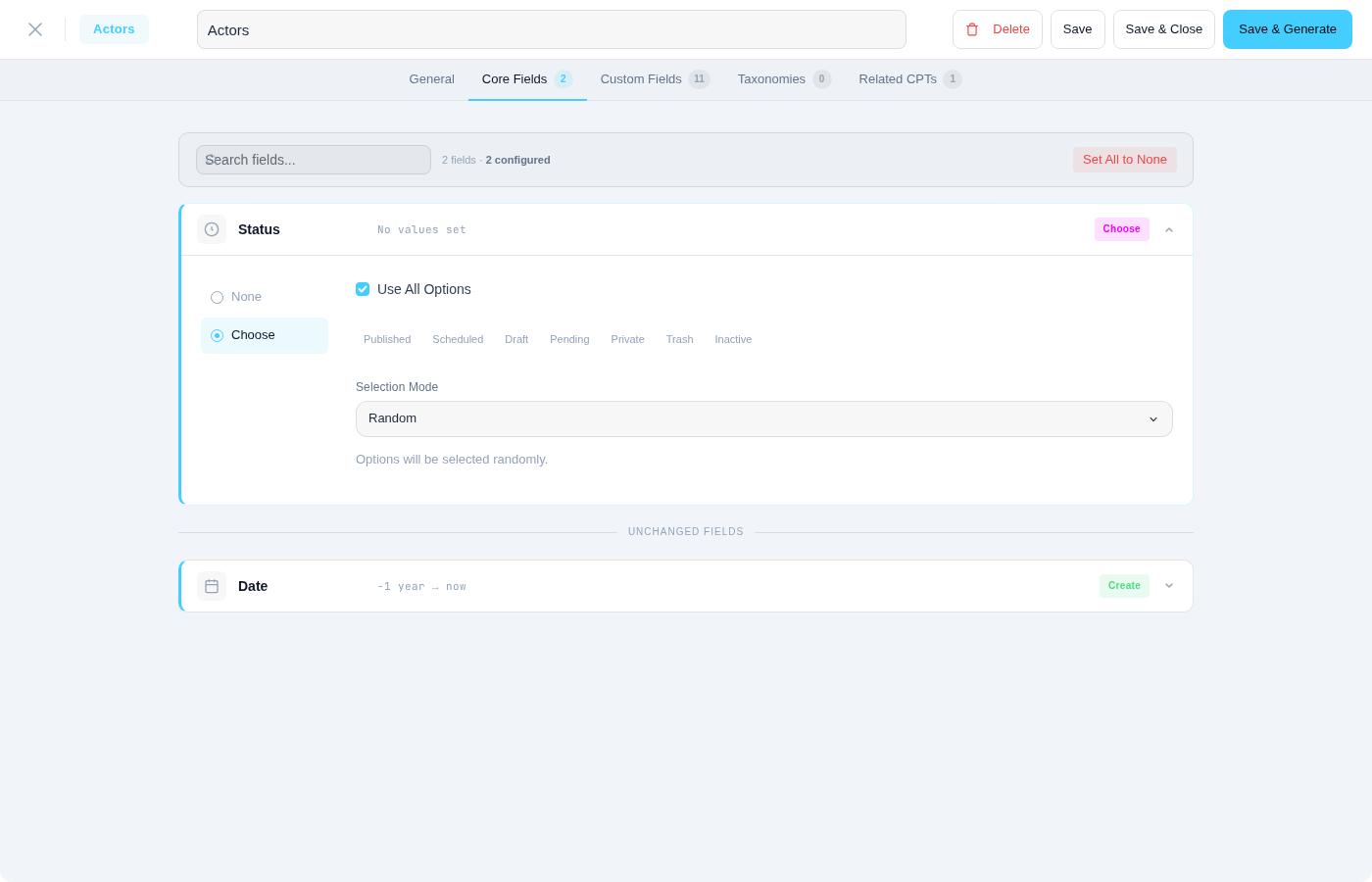Click the Save & Close button

pos(1163,29)
